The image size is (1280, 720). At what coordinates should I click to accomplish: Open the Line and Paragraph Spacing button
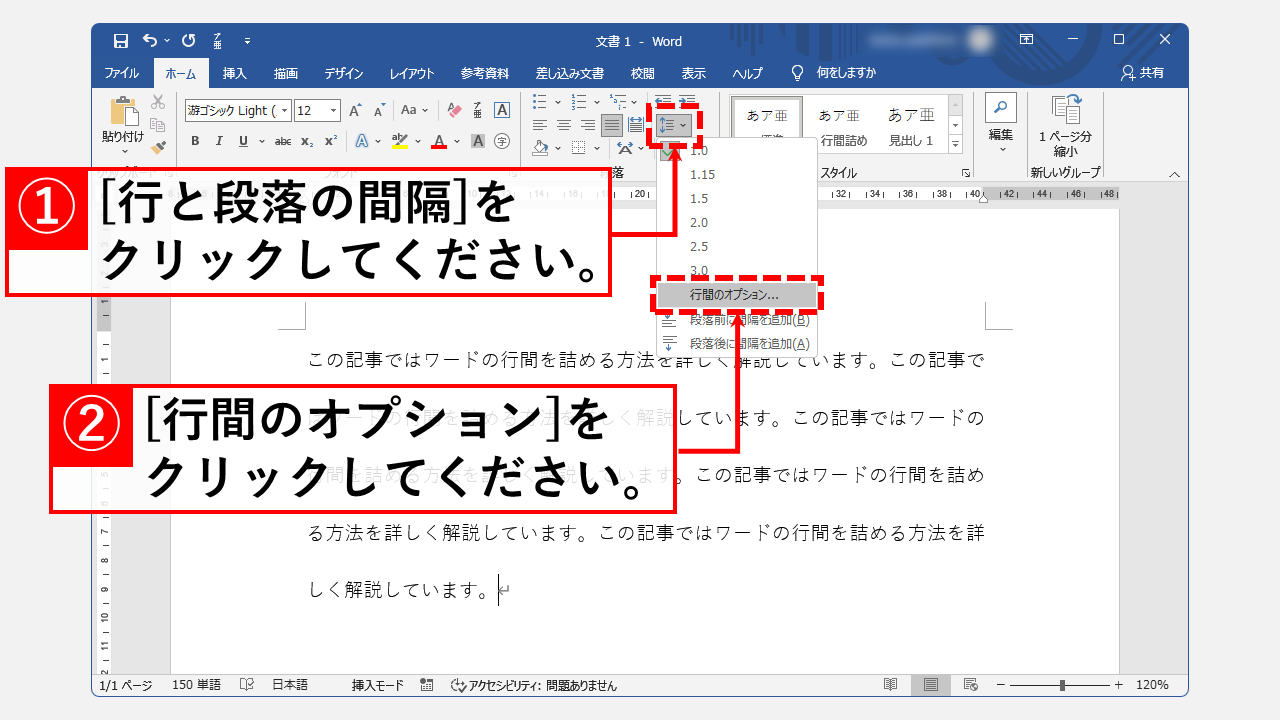(672, 125)
